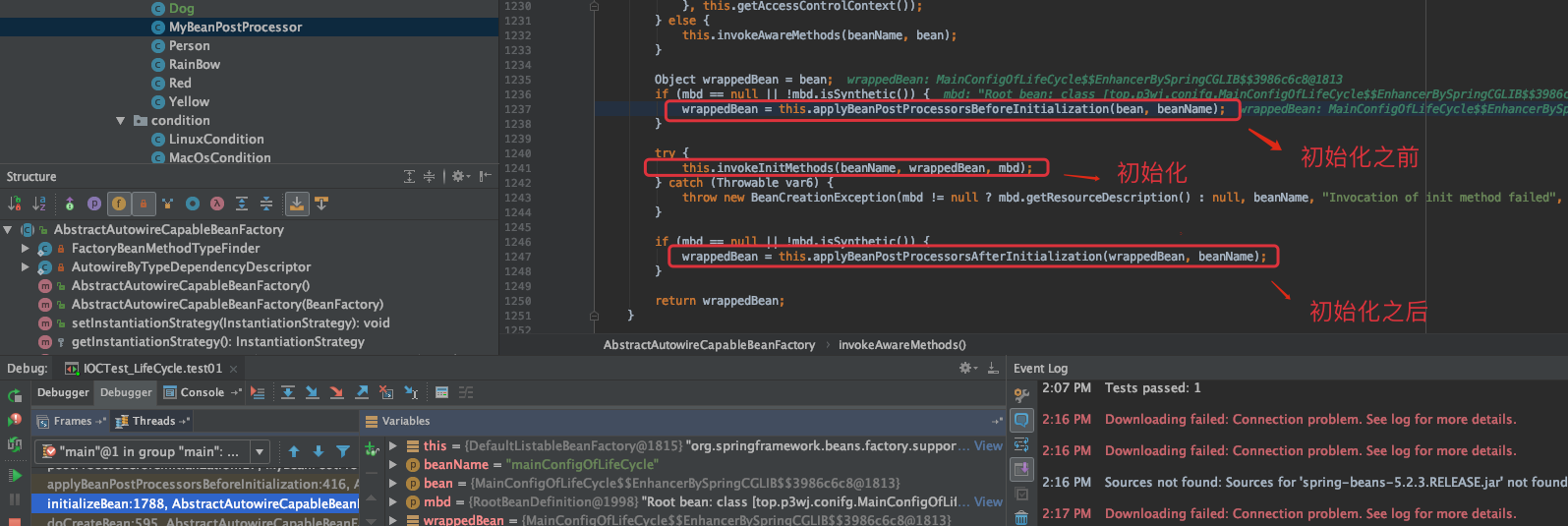
Task: Toggle Show Fields orange f icon
Action: 119,204
